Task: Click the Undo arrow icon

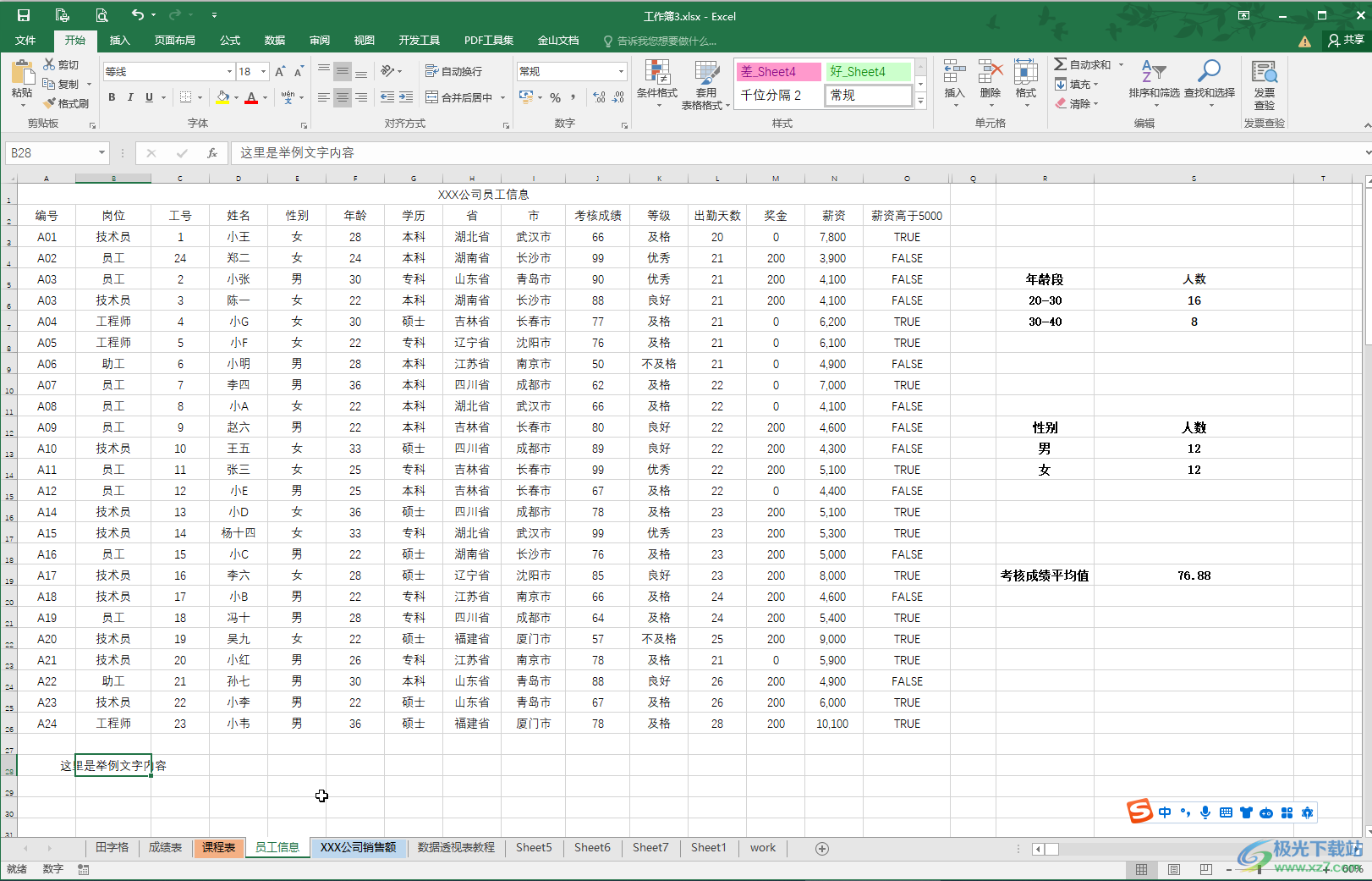Action: tap(138, 14)
